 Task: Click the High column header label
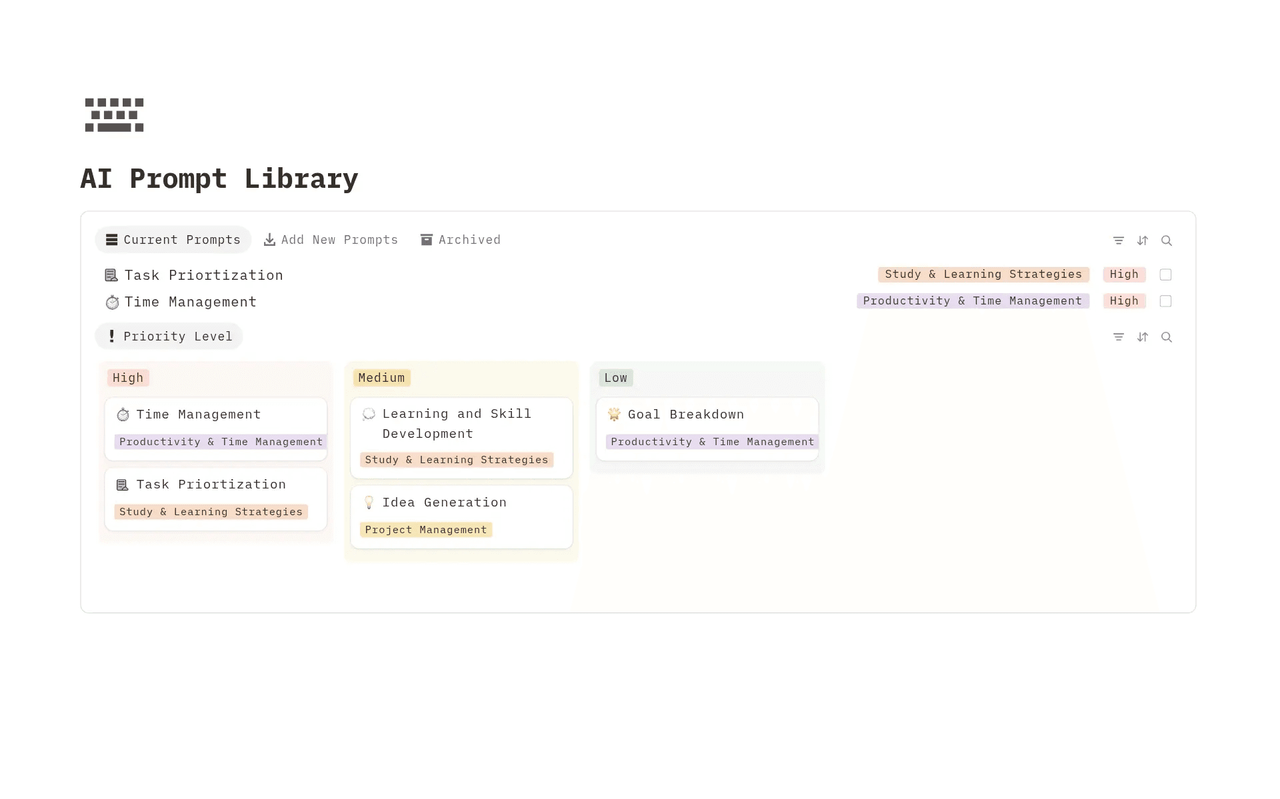click(x=128, y=378)
